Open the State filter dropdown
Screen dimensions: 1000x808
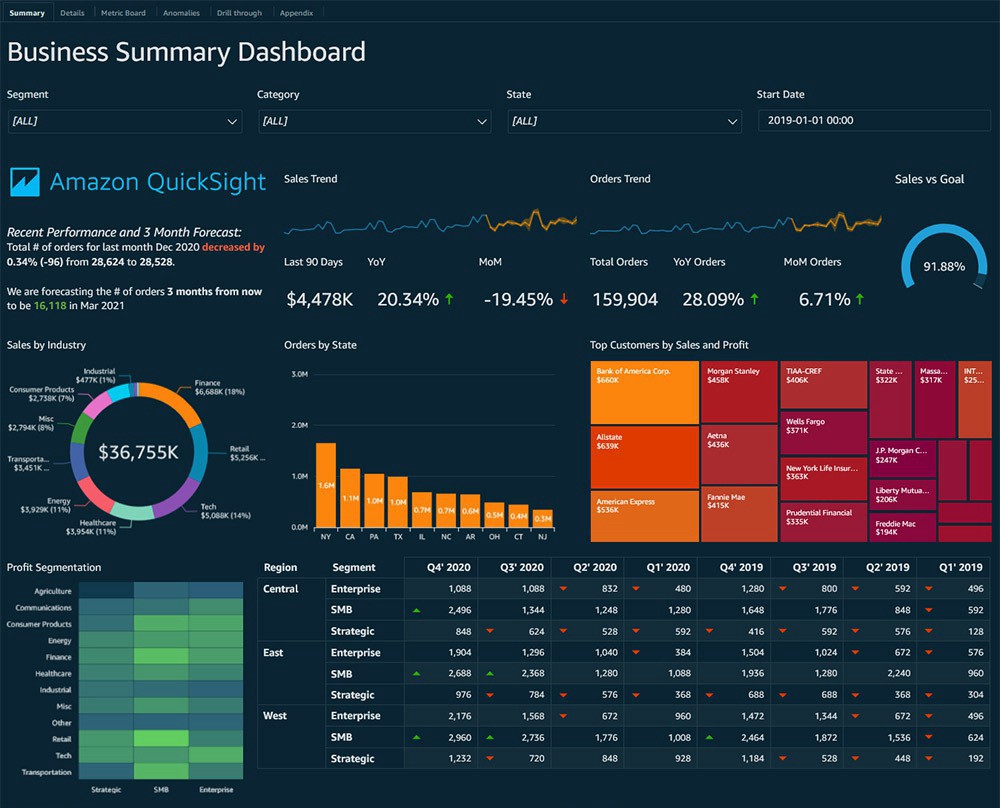(624, 121)
